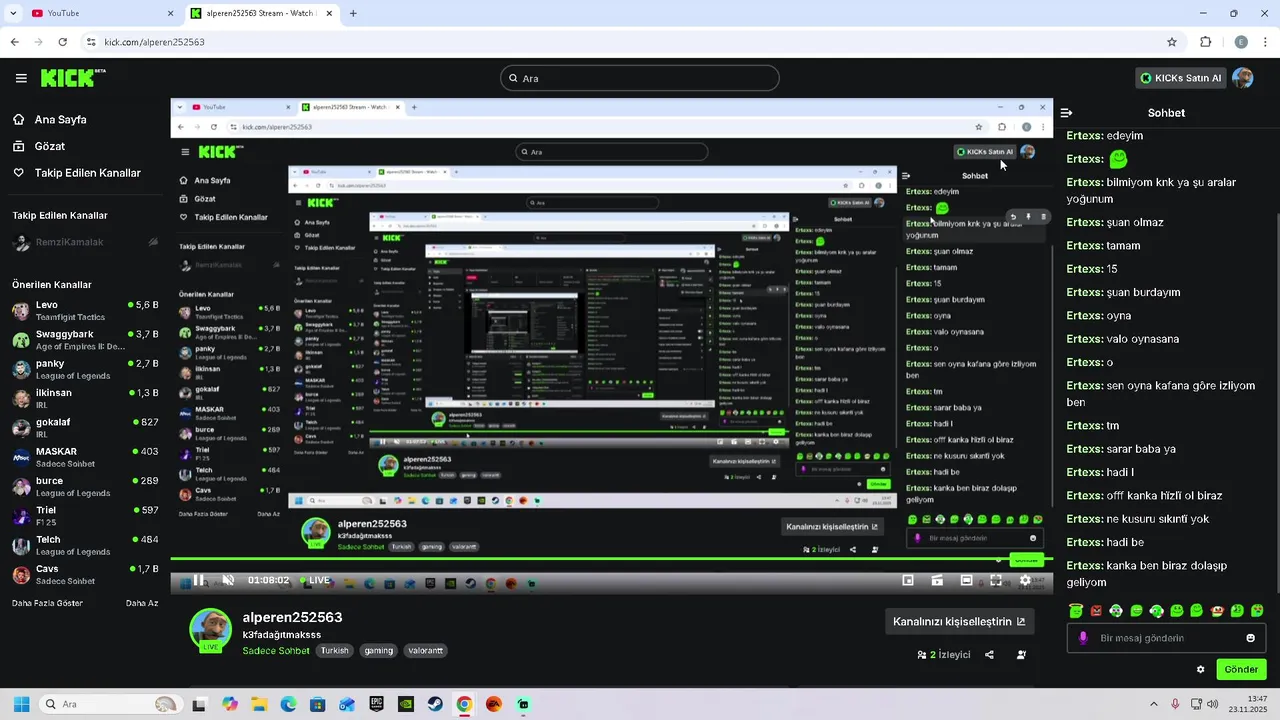Open panky recommended channel
Image resolution: width=1280 pixels, height=720 pixels.
[85, 369]
